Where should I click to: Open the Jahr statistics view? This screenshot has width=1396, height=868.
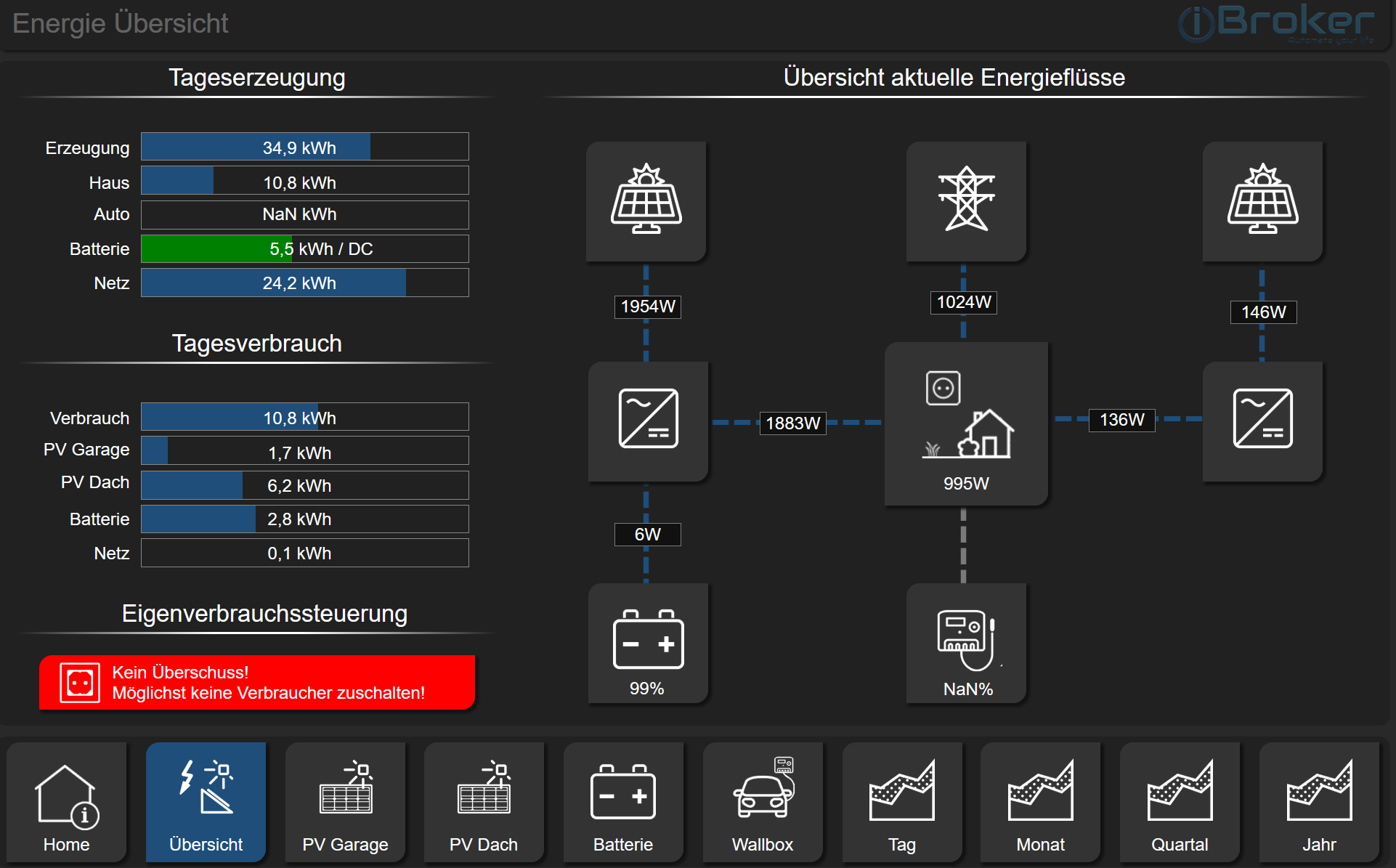(1319, 803)
